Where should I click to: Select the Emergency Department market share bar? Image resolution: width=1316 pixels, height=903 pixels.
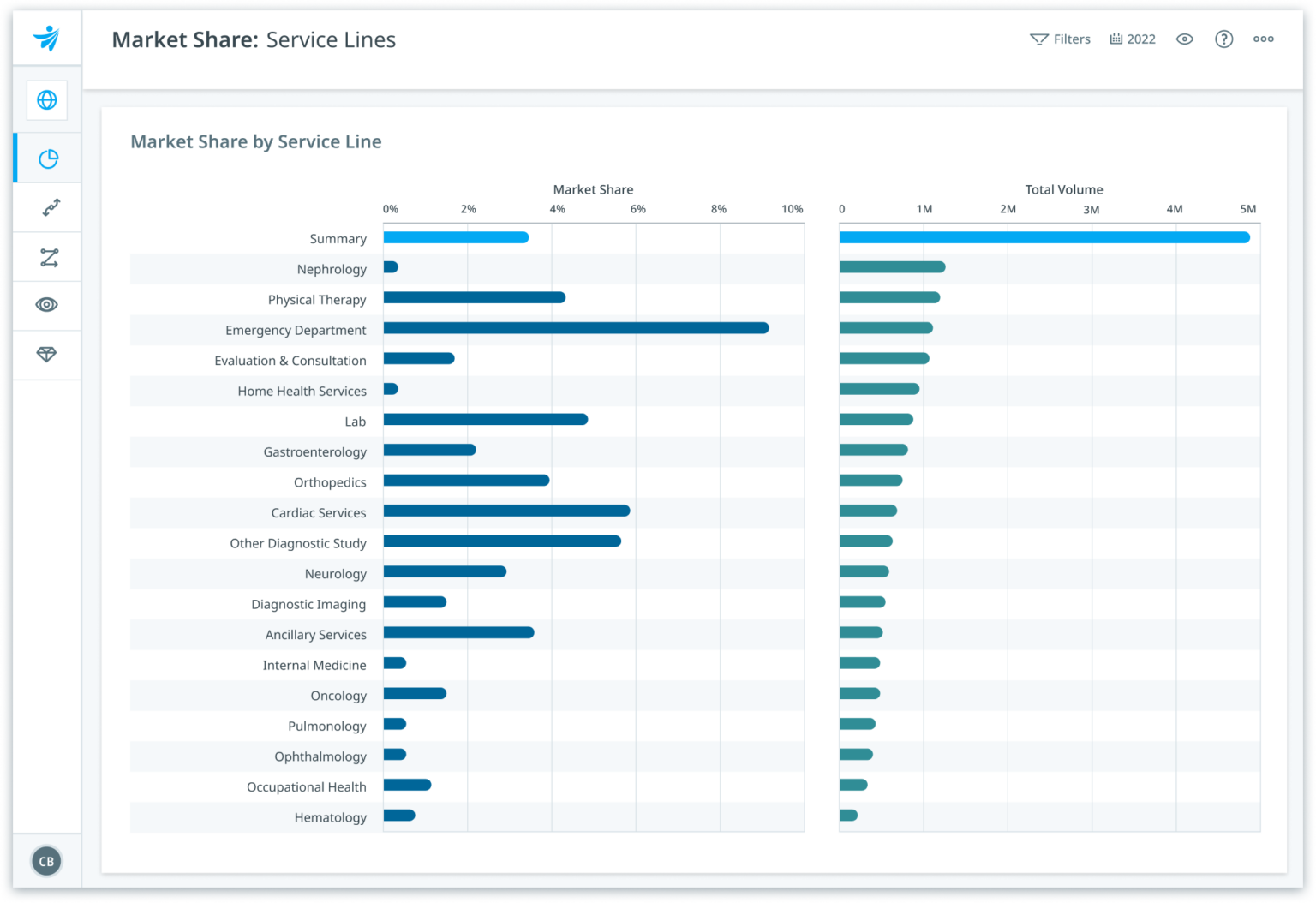point(574,328)
